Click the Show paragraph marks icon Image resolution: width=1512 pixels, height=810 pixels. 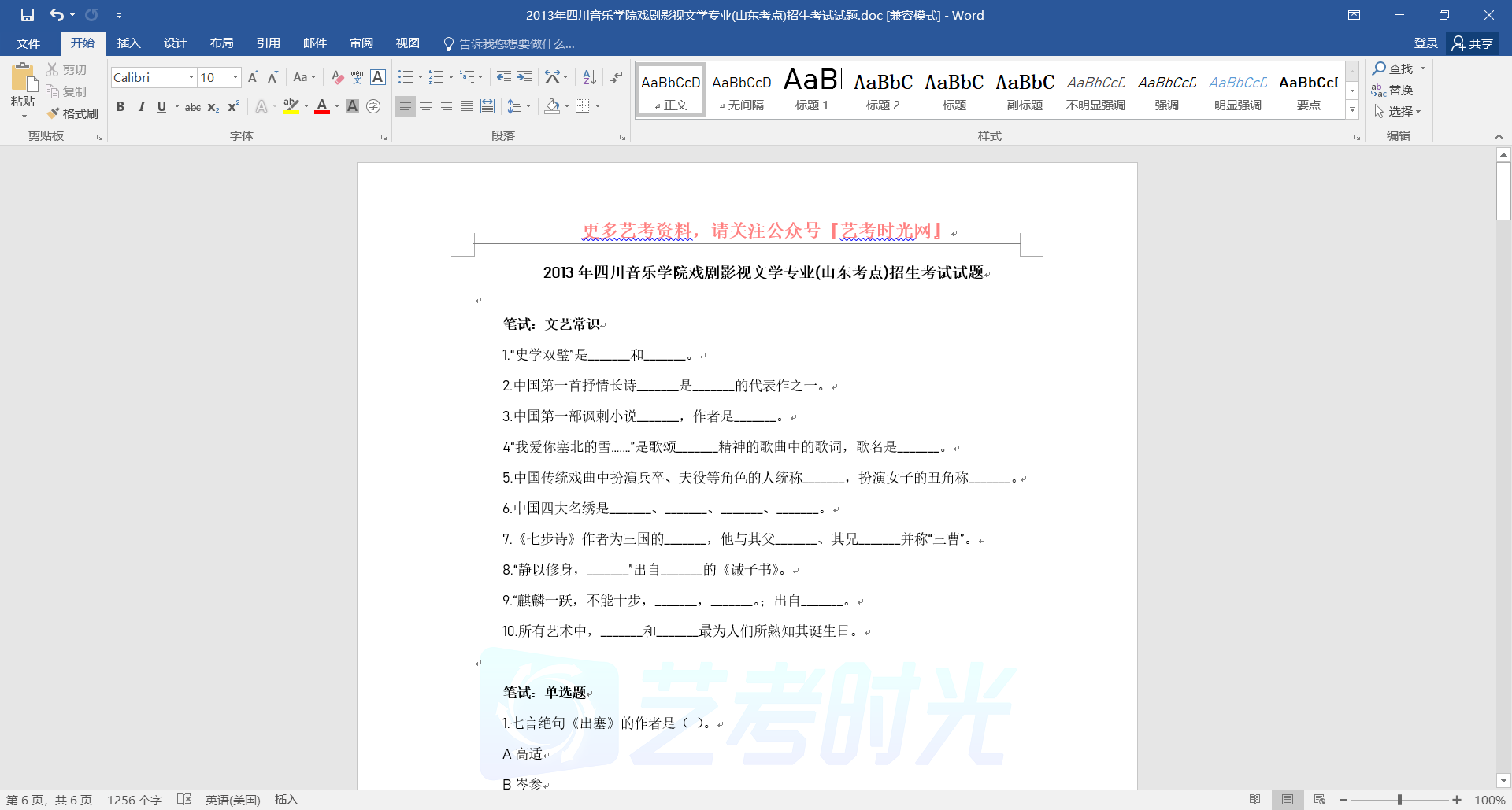pyautogui.click(x=616, y=77)
